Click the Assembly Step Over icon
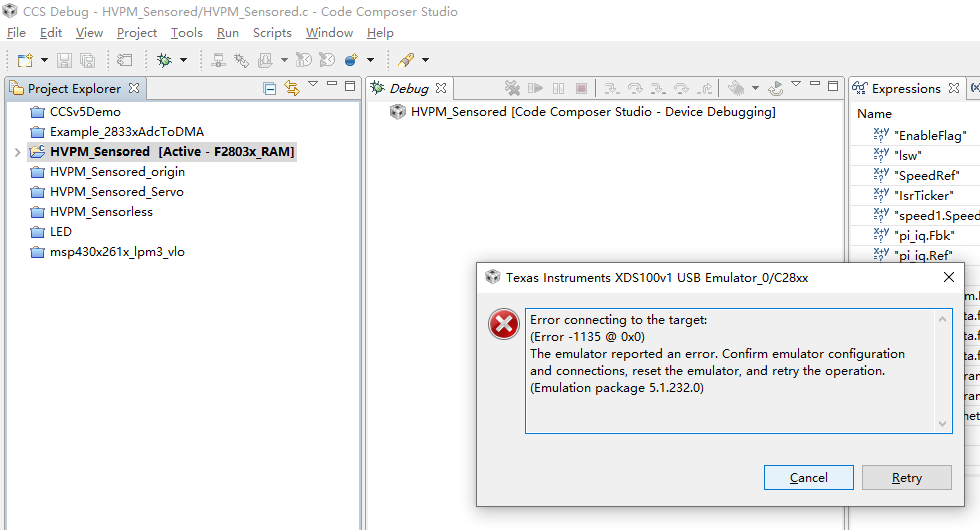 681,89
